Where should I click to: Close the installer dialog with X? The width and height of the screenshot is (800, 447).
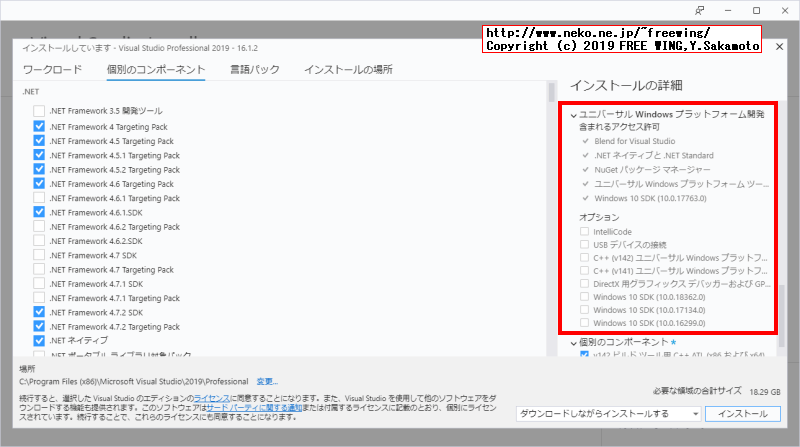coord(779,46)
